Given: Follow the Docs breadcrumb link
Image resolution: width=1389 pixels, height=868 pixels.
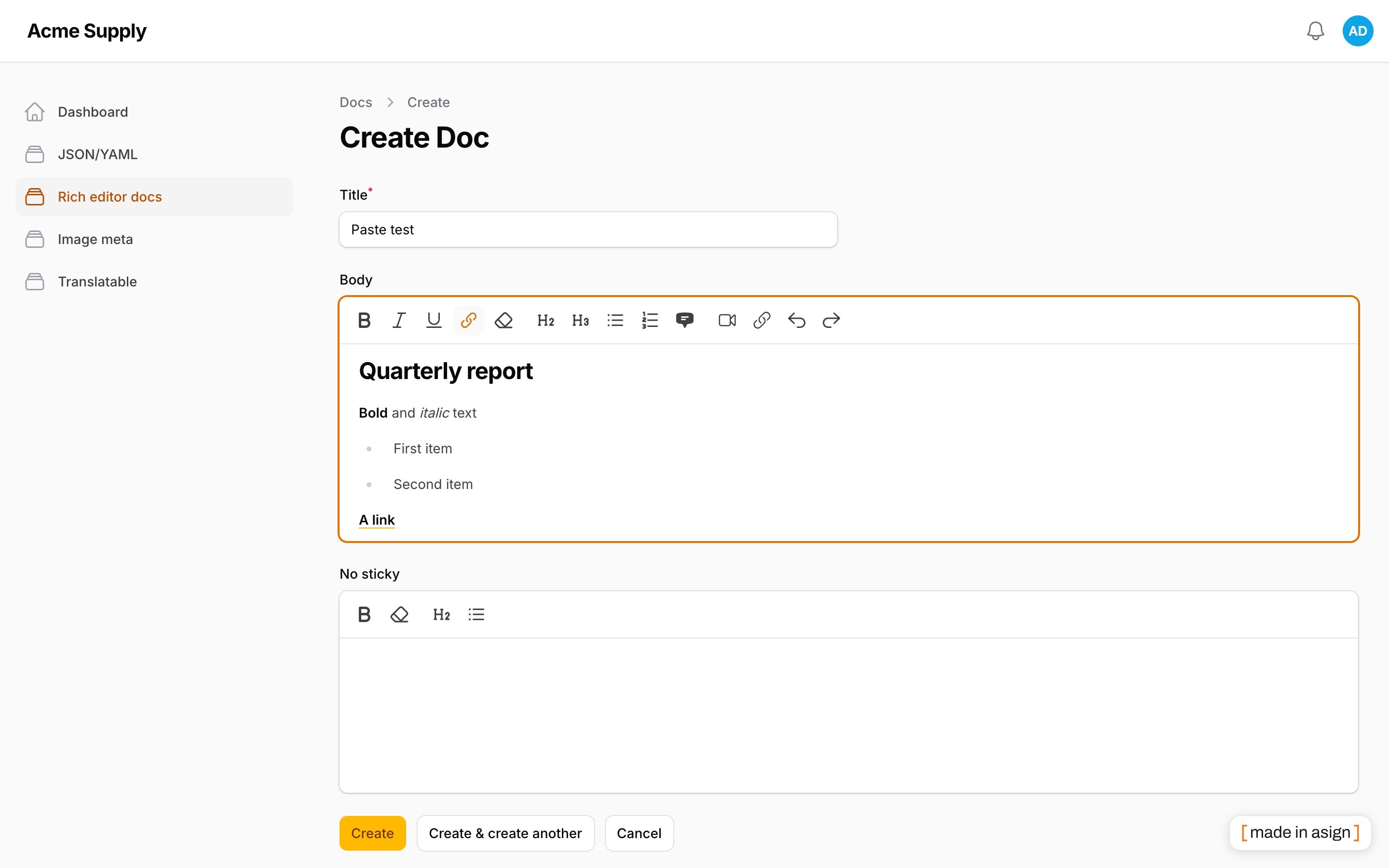Looking at the screenshot, I should click(356, 102).
